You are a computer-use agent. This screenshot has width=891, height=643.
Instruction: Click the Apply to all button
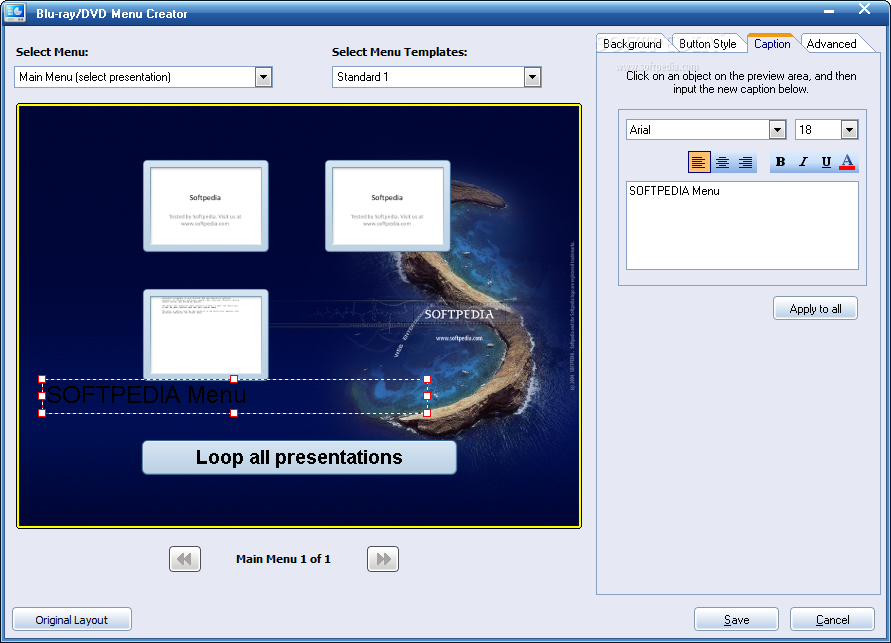[x=815, y=308]
